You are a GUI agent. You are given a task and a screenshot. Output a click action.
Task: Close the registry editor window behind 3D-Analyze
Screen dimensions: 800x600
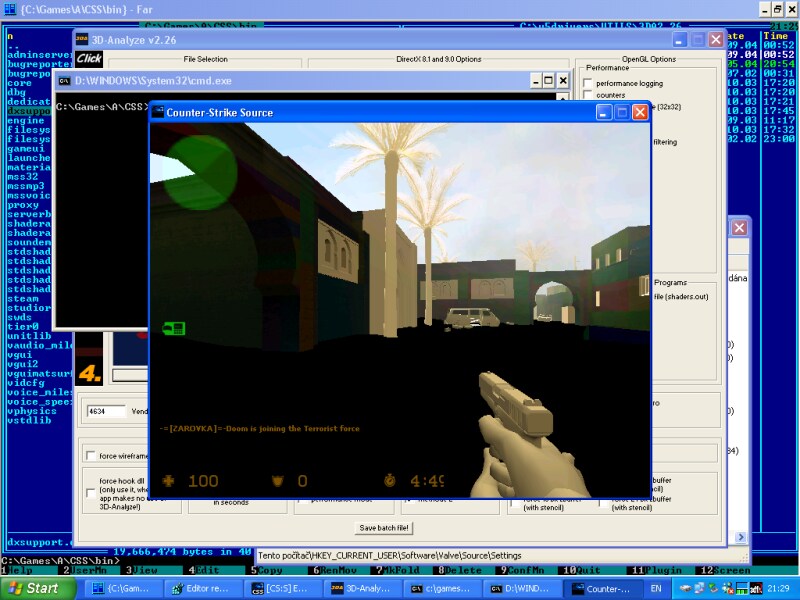739,228
